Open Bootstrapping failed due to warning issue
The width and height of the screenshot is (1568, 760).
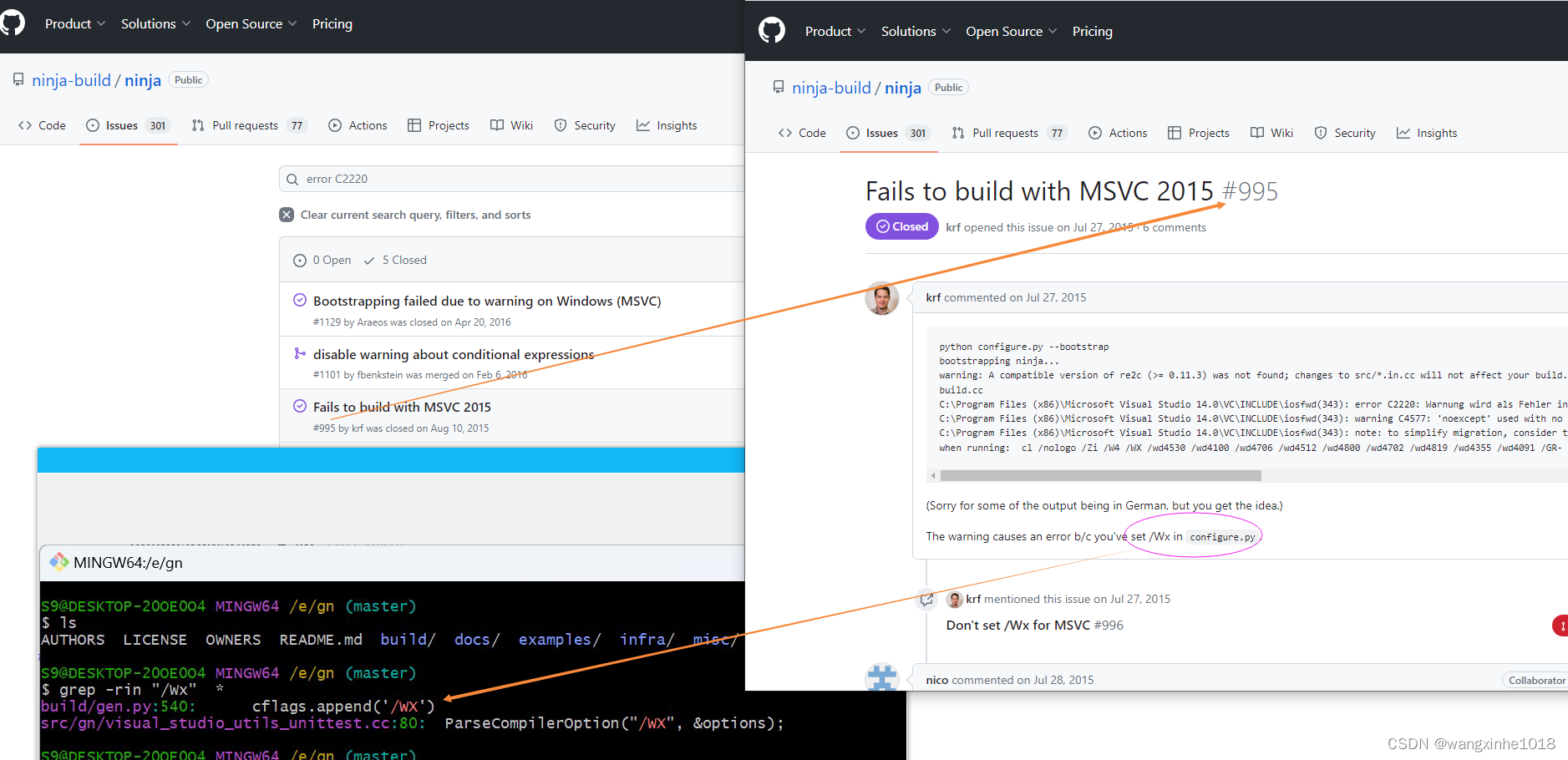[487, 301]
